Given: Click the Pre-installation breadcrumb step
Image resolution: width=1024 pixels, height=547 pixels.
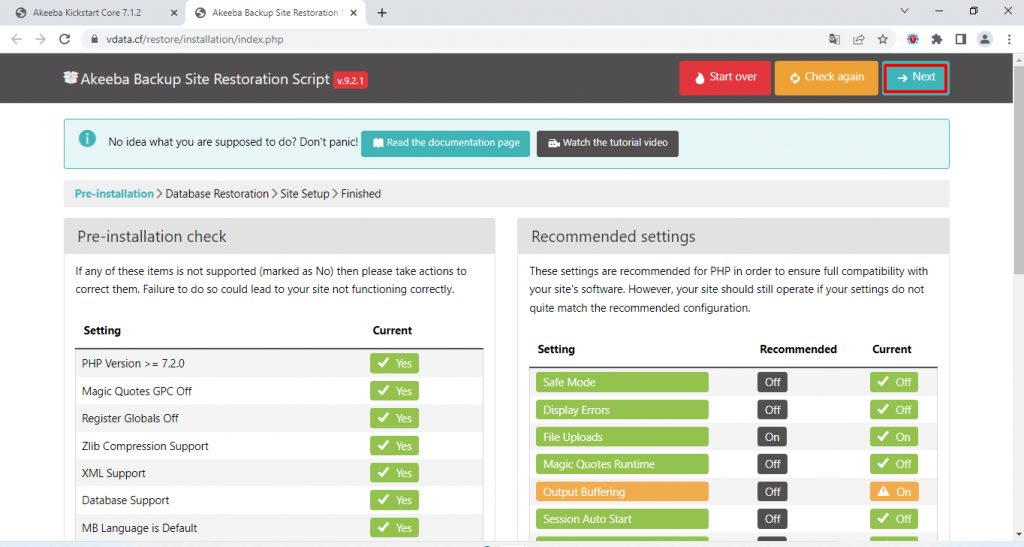Looking at the screenshot, I should 114,194.
